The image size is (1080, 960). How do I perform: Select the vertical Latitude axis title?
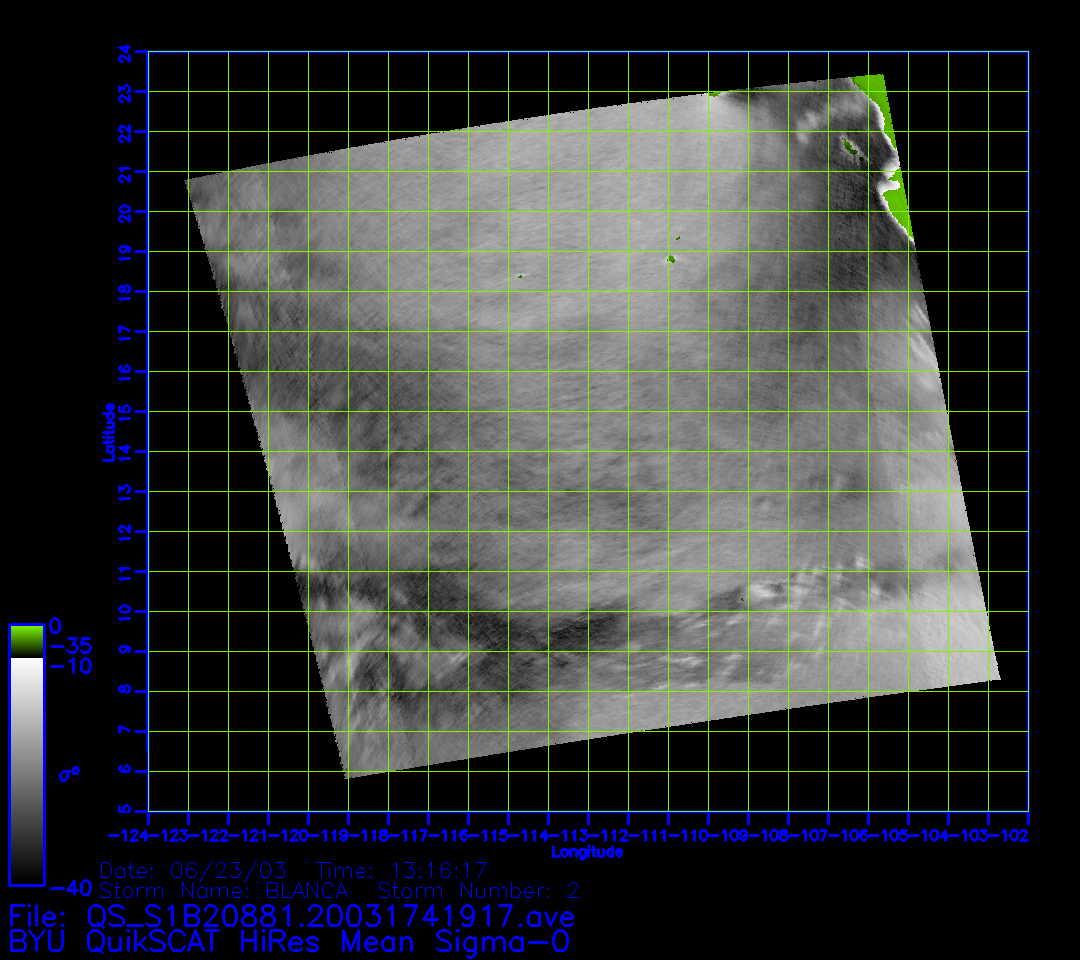coord(109,432)
